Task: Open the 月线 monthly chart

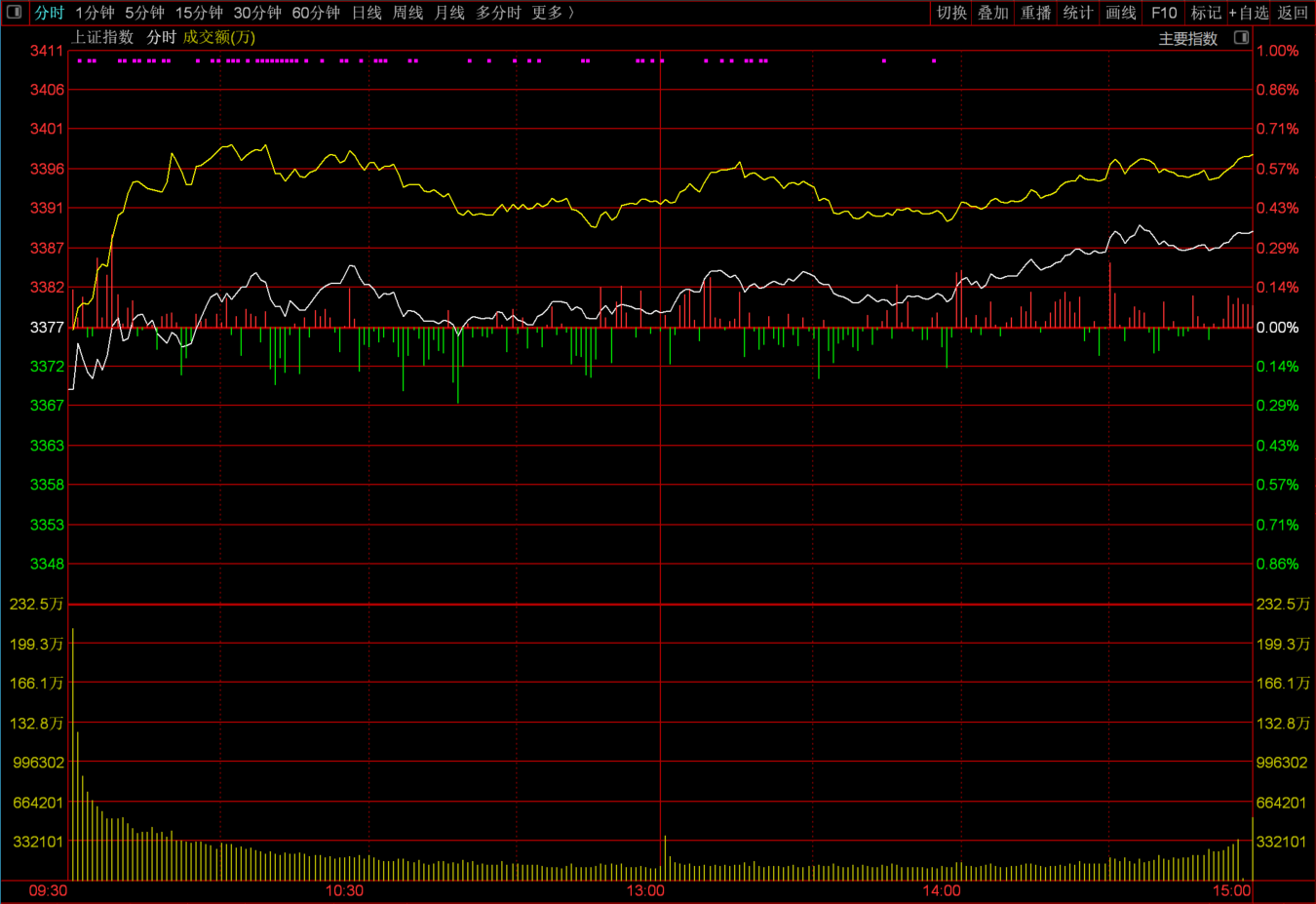Action: pyautogui.click(x=449, y=13)
